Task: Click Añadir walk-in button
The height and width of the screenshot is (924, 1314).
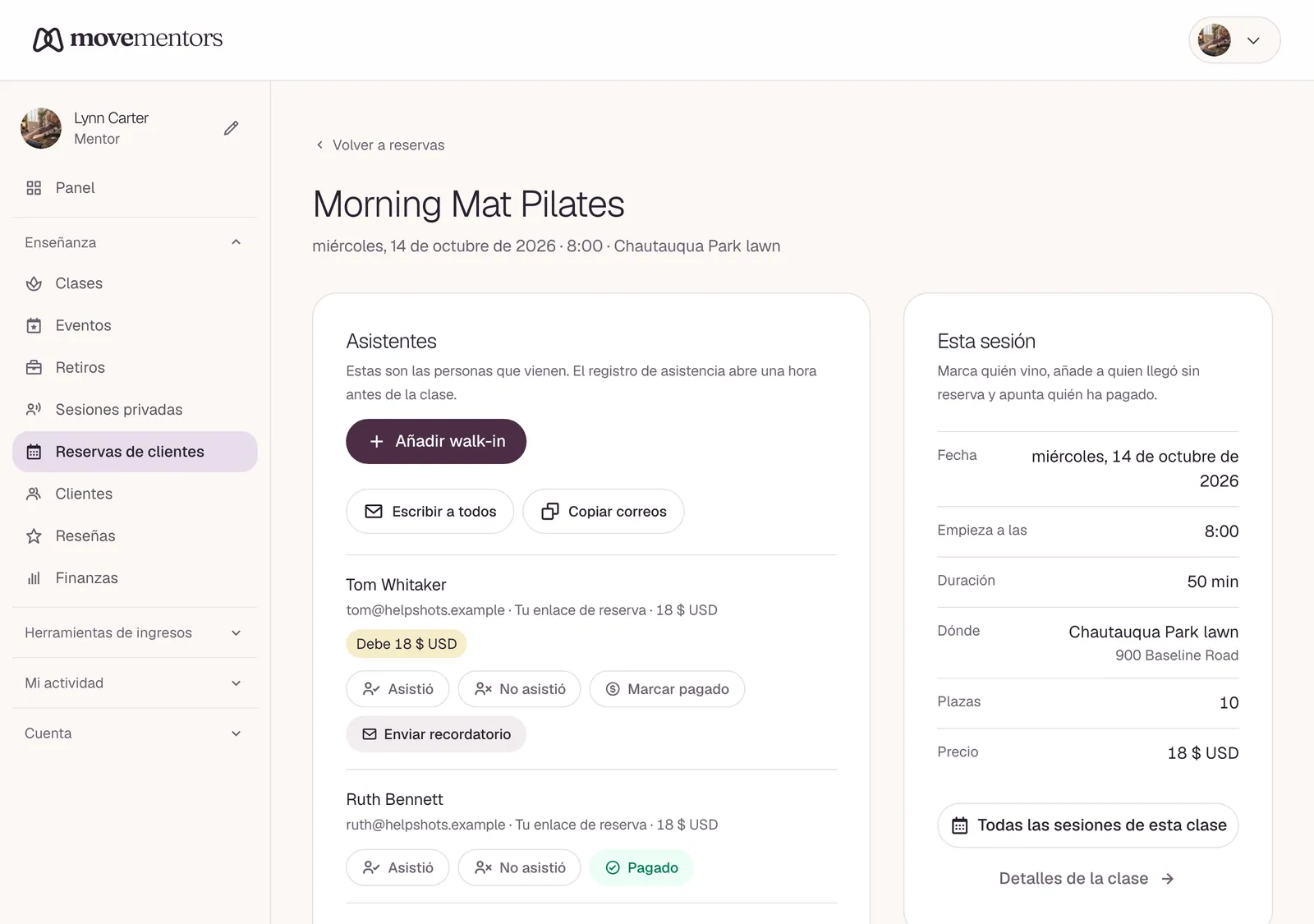Action: pos(436,441)
